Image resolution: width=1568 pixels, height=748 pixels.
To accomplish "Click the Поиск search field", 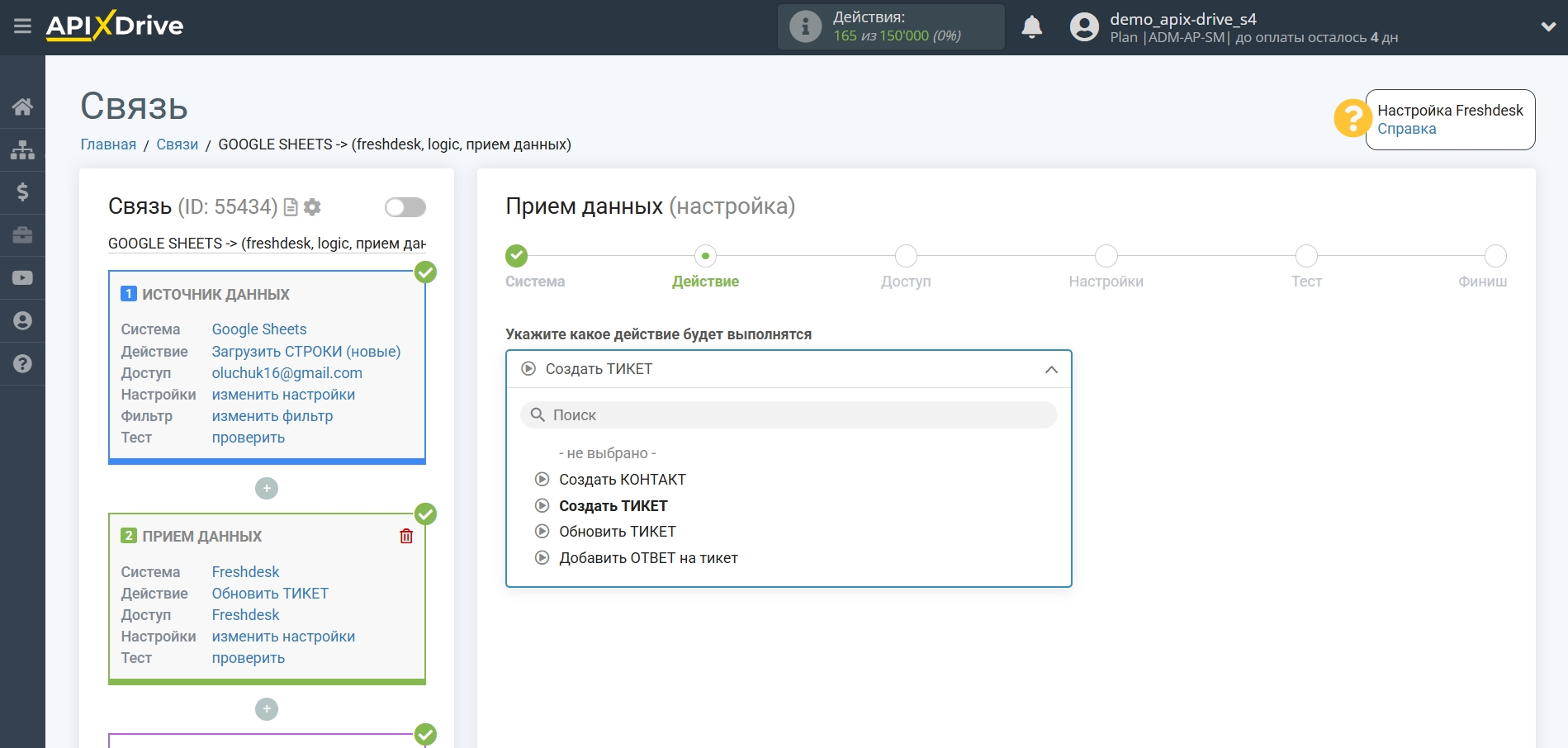I will pyautogui.click(x=789, y=415).
